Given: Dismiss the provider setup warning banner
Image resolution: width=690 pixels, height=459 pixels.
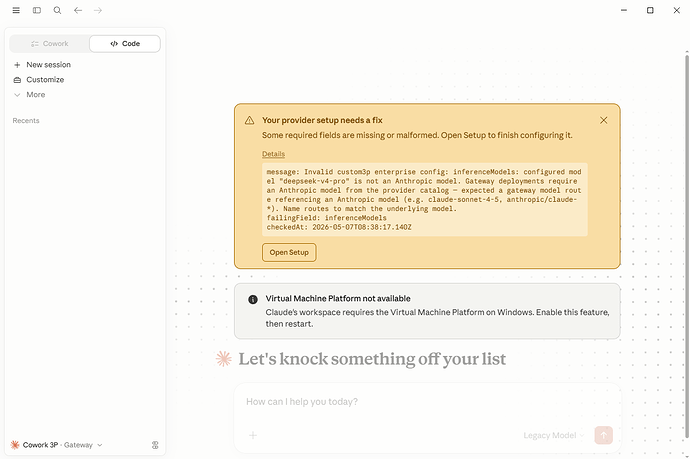Looking at the screenshot, I should pyautogui.click(x=603, y=120).
